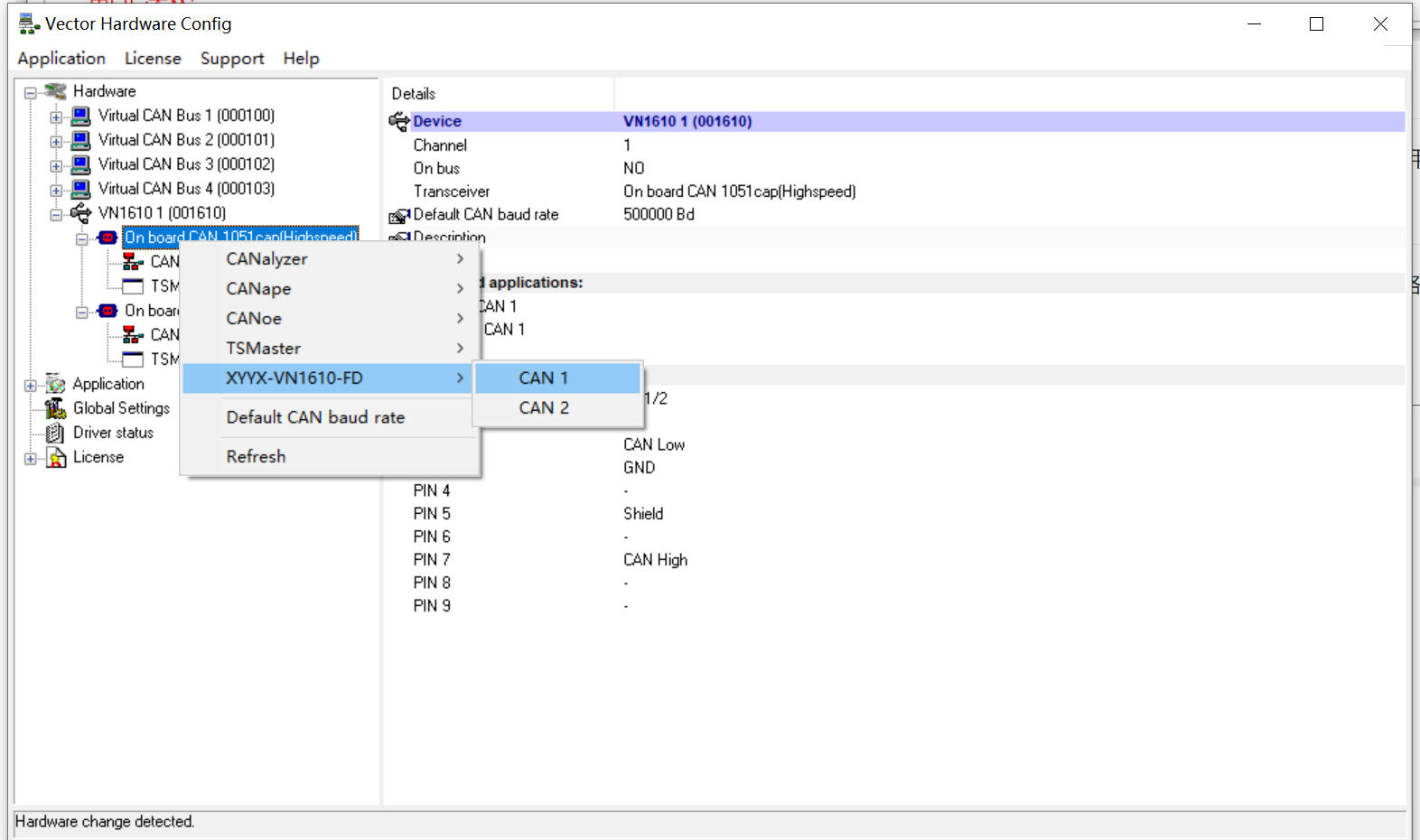Screen dimensions: 1420x840
Task: Open the Support menu
Action: pos(232,59)
